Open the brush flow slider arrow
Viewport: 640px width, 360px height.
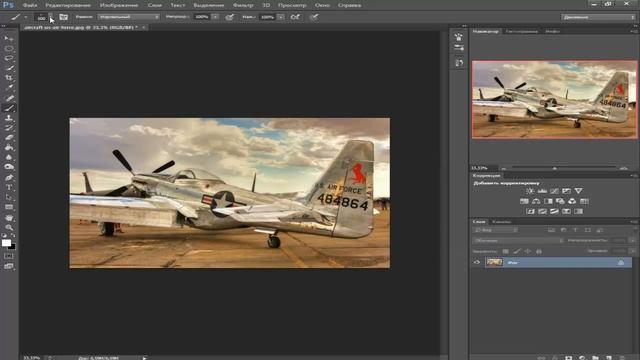click(281, 17)
